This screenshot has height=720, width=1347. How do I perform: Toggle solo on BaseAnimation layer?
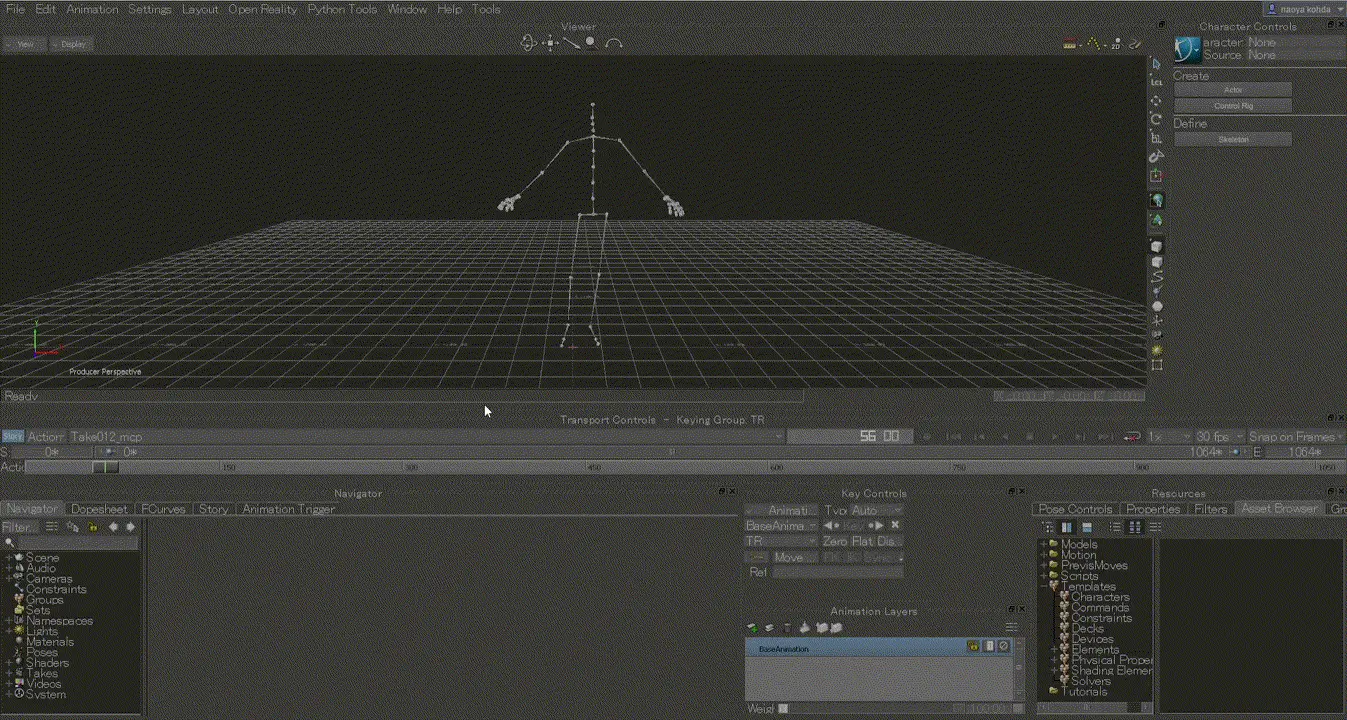(x=989, y=647)
